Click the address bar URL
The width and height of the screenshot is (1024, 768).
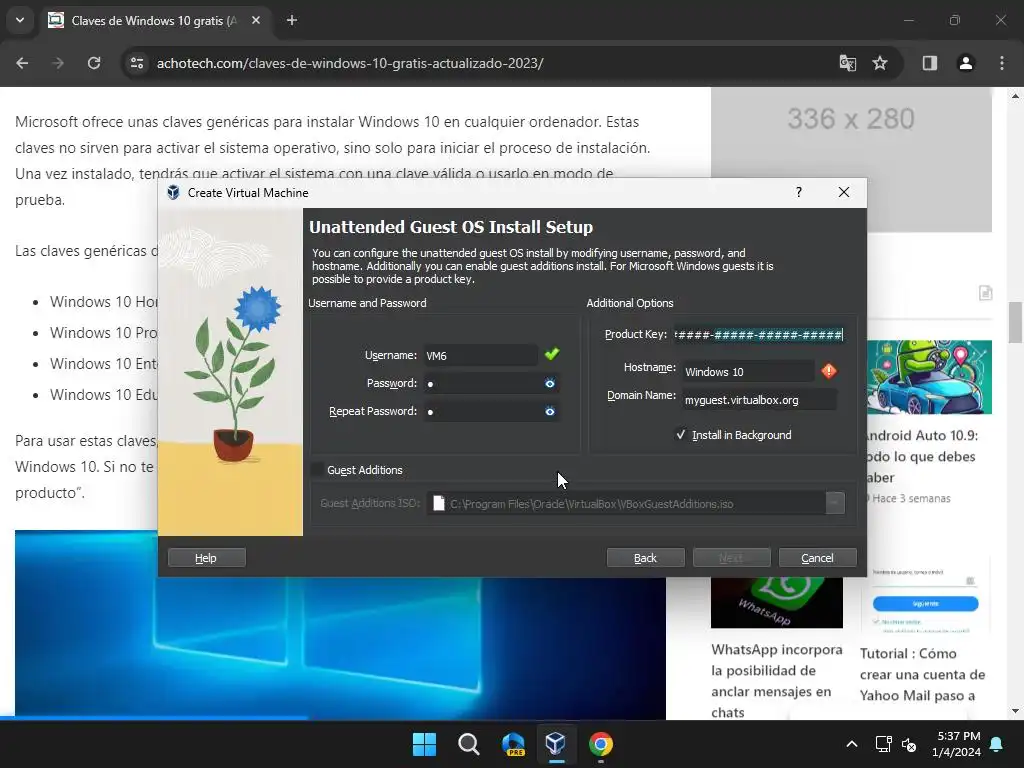(350, 63)
